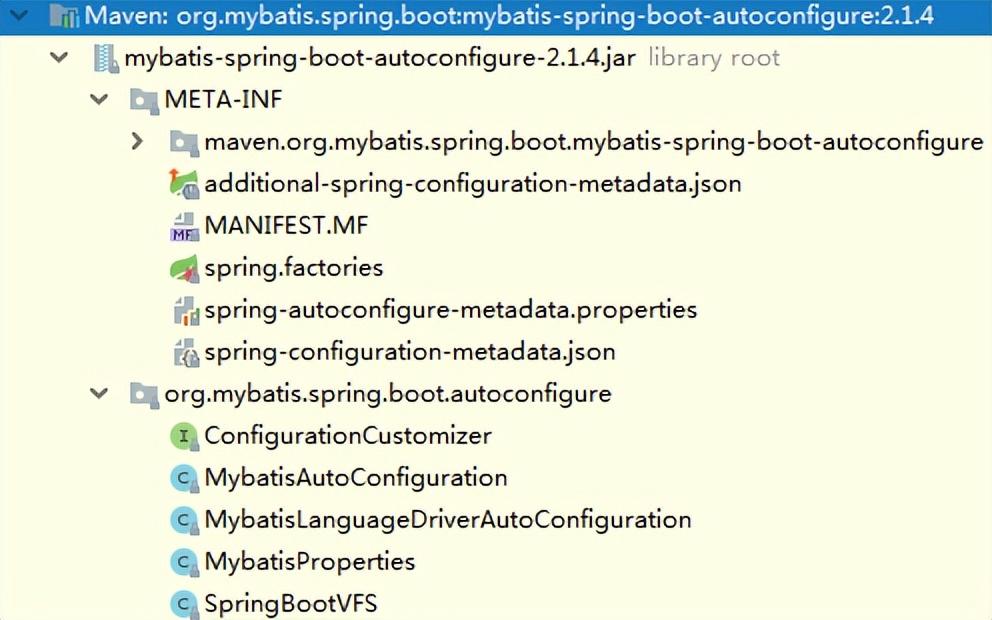Image resolution: width=992 pixels, height=620 pixels.
Task: Click the 'library root' label
Action: (x=714, y=58)
